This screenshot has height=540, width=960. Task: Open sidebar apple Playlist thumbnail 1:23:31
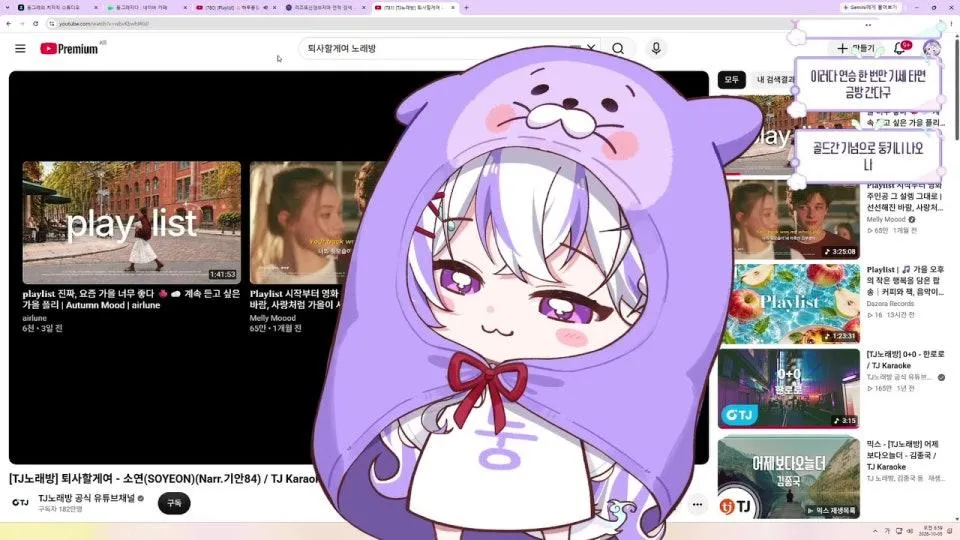tap(789, 304)
